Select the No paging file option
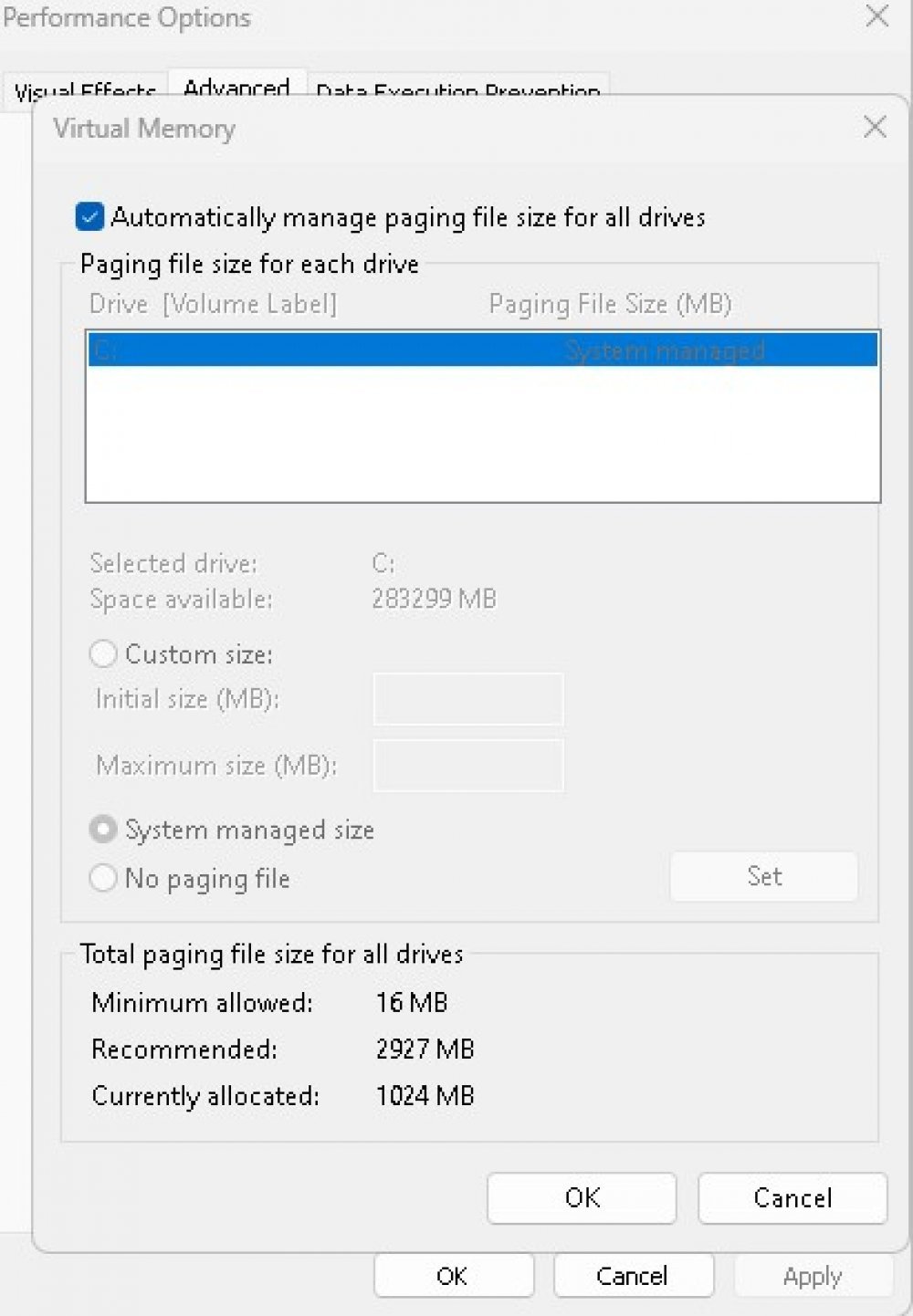This screenshot has width=913, height=1316. tap(103, 878)
